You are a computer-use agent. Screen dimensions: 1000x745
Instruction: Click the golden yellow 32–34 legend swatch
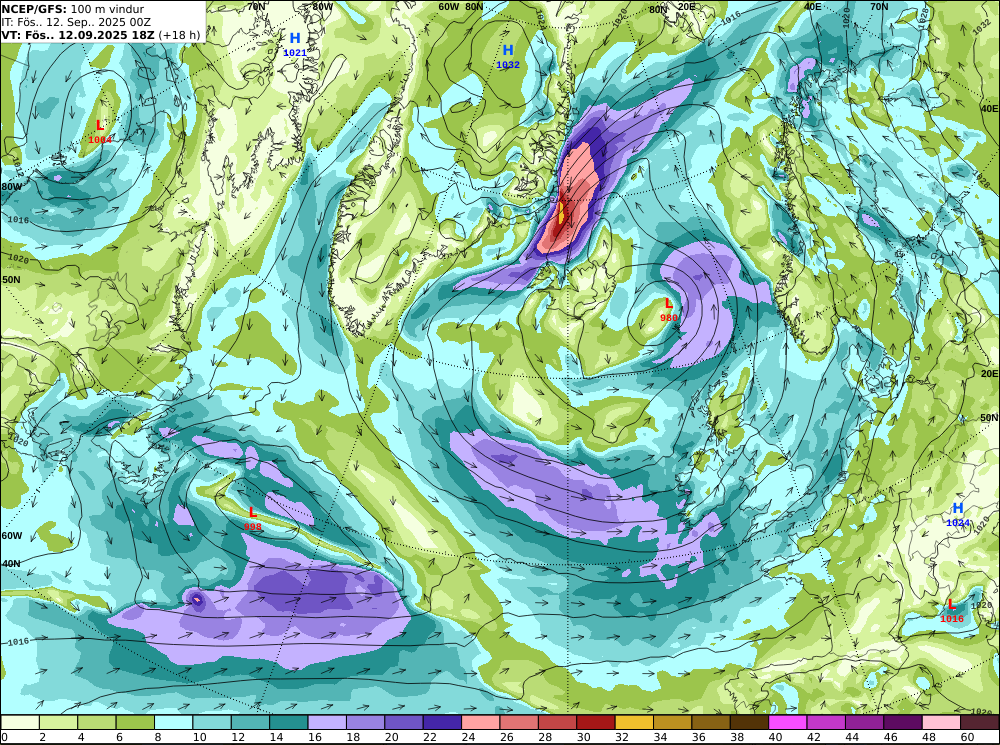point(634,722)
